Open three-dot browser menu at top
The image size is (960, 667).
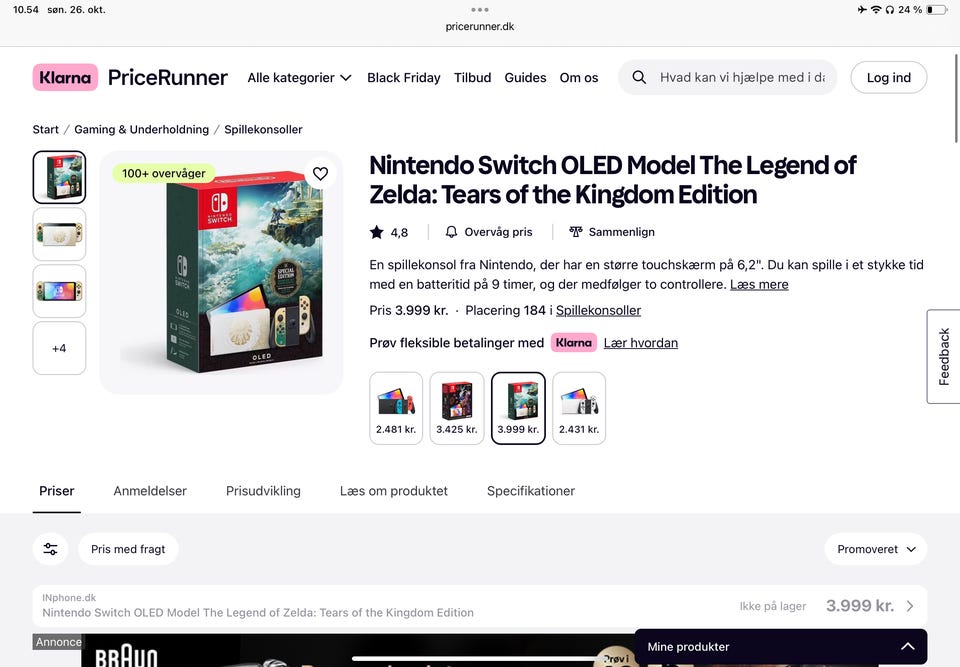(x=480, y=10)
